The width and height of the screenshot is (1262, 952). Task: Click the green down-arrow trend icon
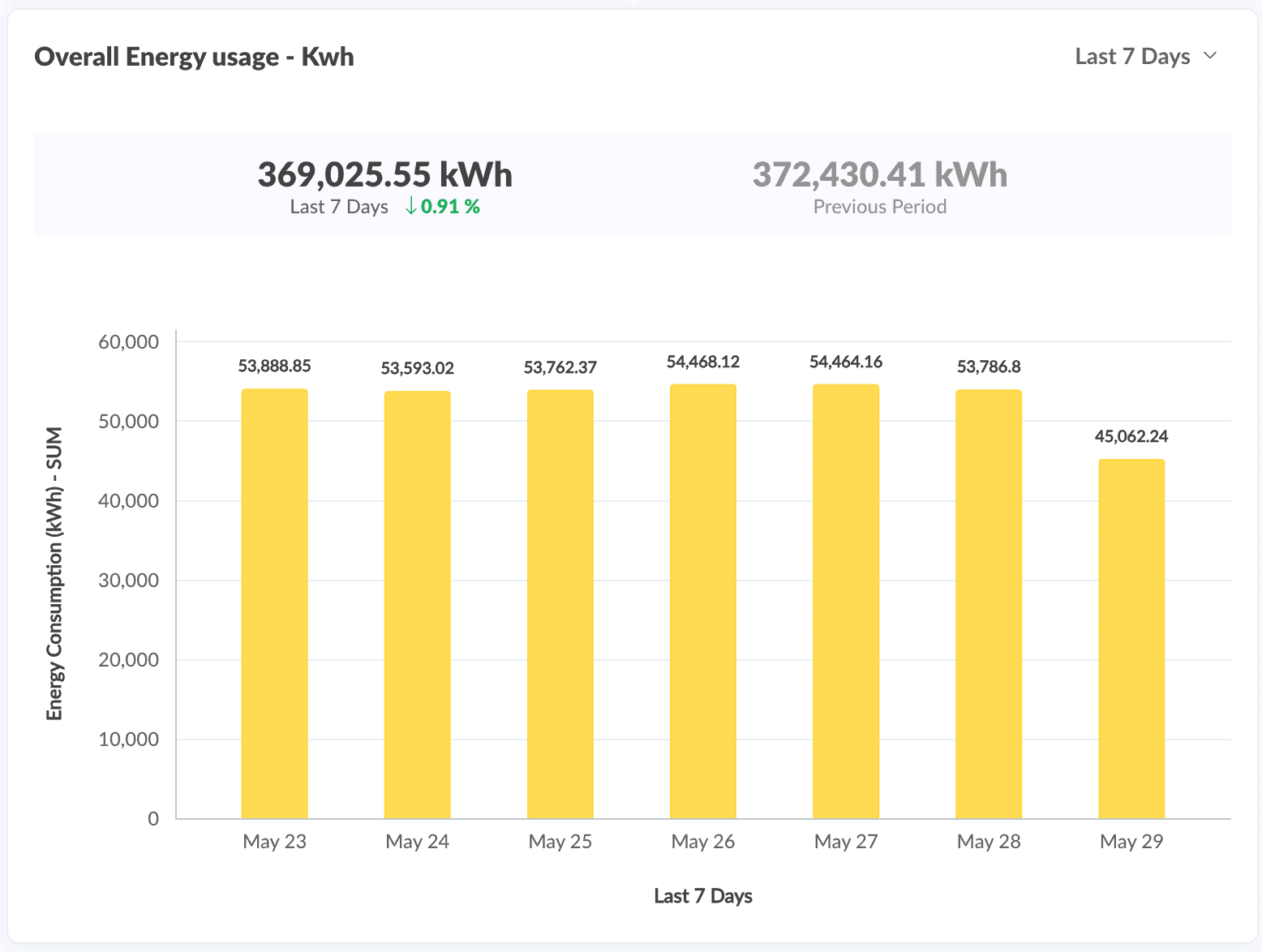click(x=411, y=206)
